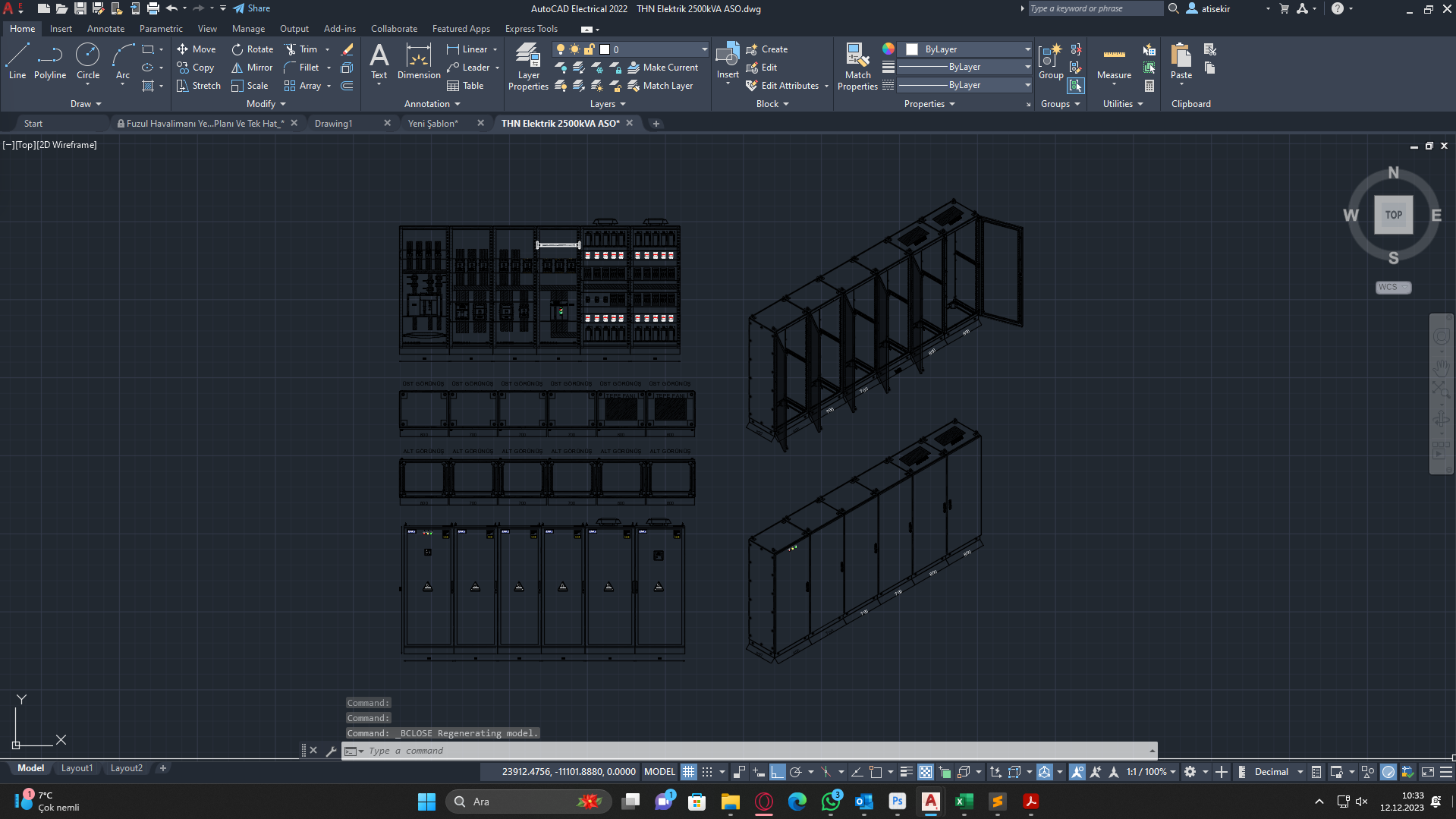
Task: Toggle the drawing grid display in status bar
Action: [688, 772]
